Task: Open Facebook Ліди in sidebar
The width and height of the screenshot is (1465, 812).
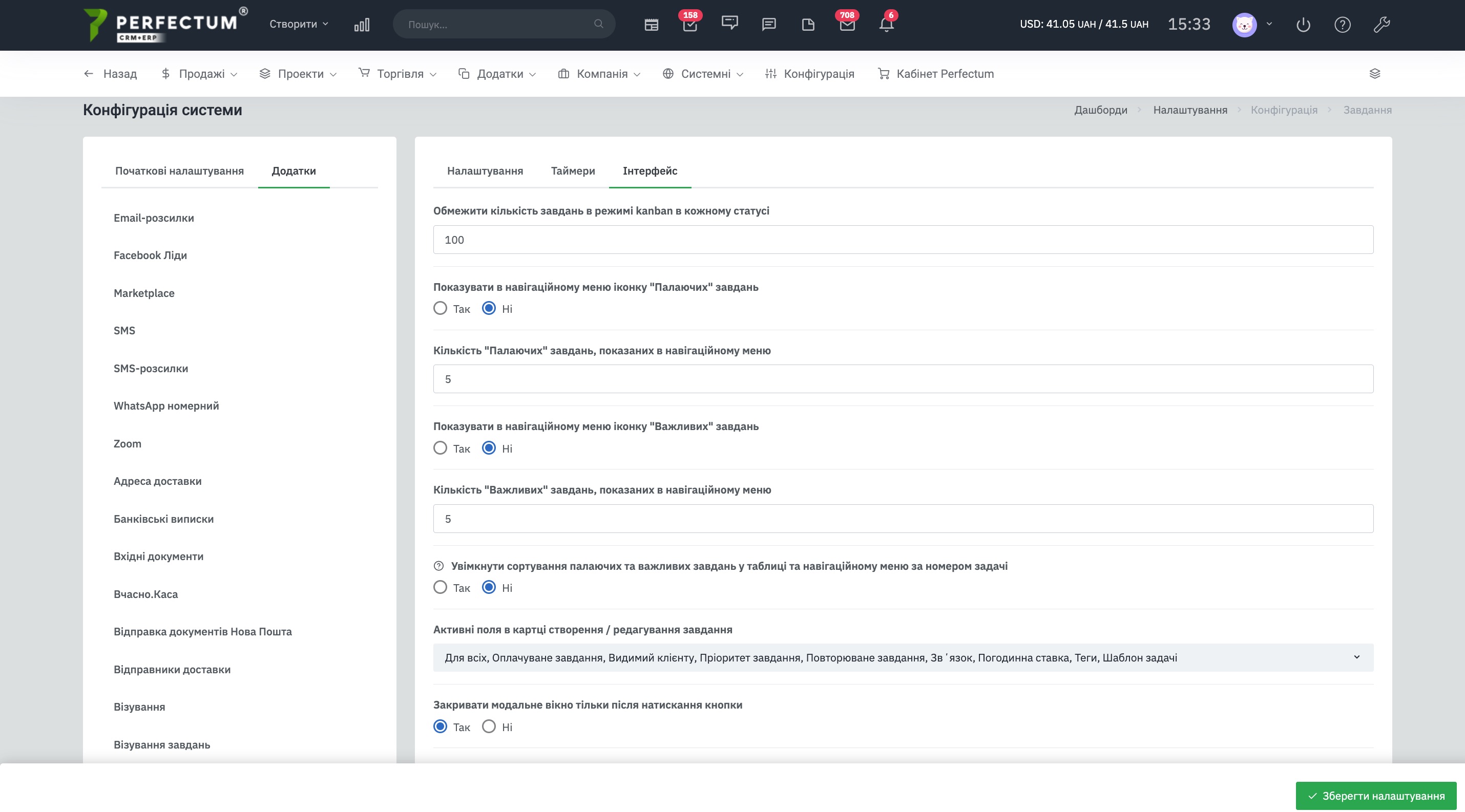Action: [x=150, y=255]
